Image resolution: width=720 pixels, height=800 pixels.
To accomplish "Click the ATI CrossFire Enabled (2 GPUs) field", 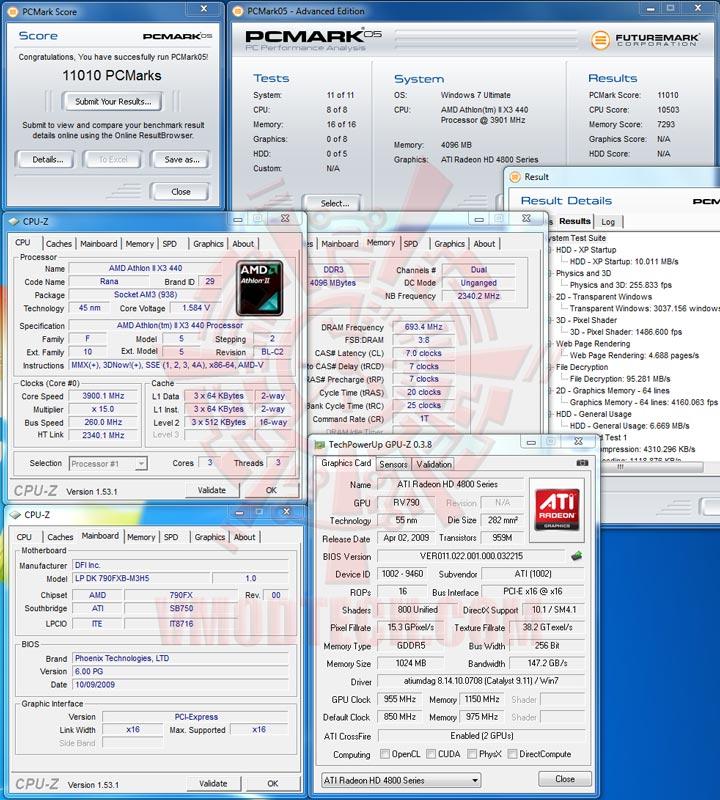I will coord(481,736).
